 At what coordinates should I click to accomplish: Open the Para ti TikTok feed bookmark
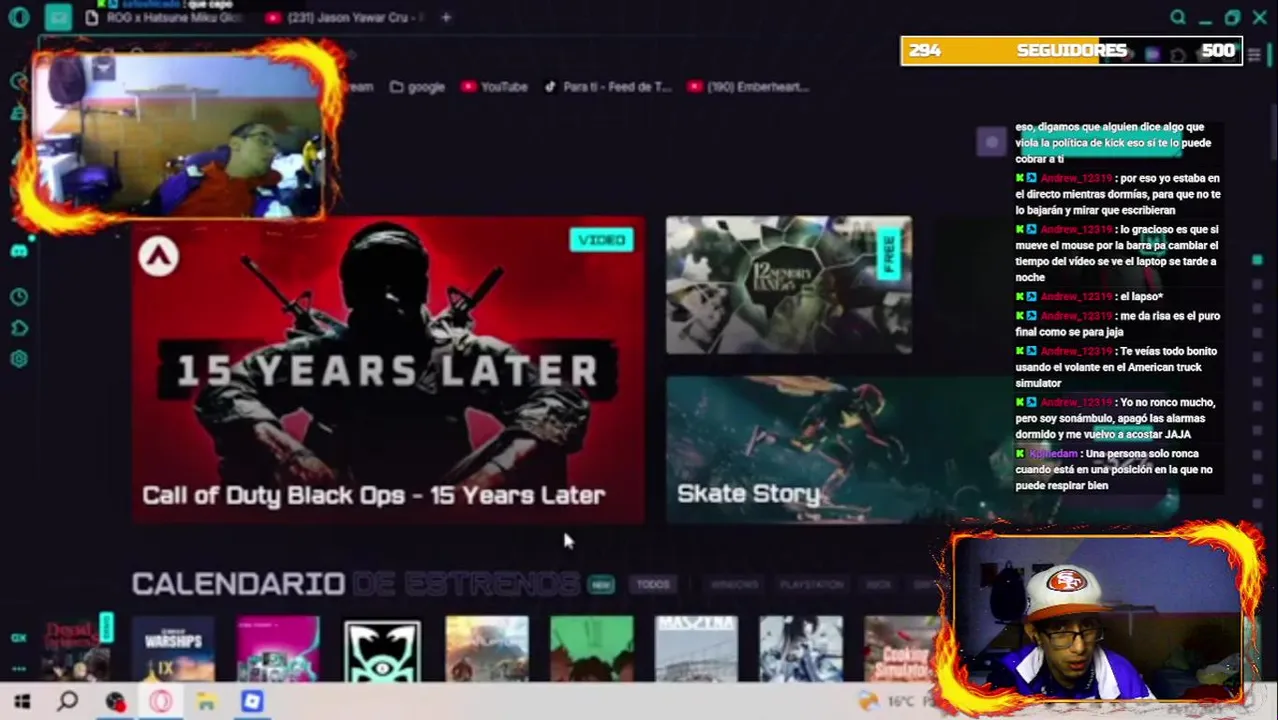(607, 87)
